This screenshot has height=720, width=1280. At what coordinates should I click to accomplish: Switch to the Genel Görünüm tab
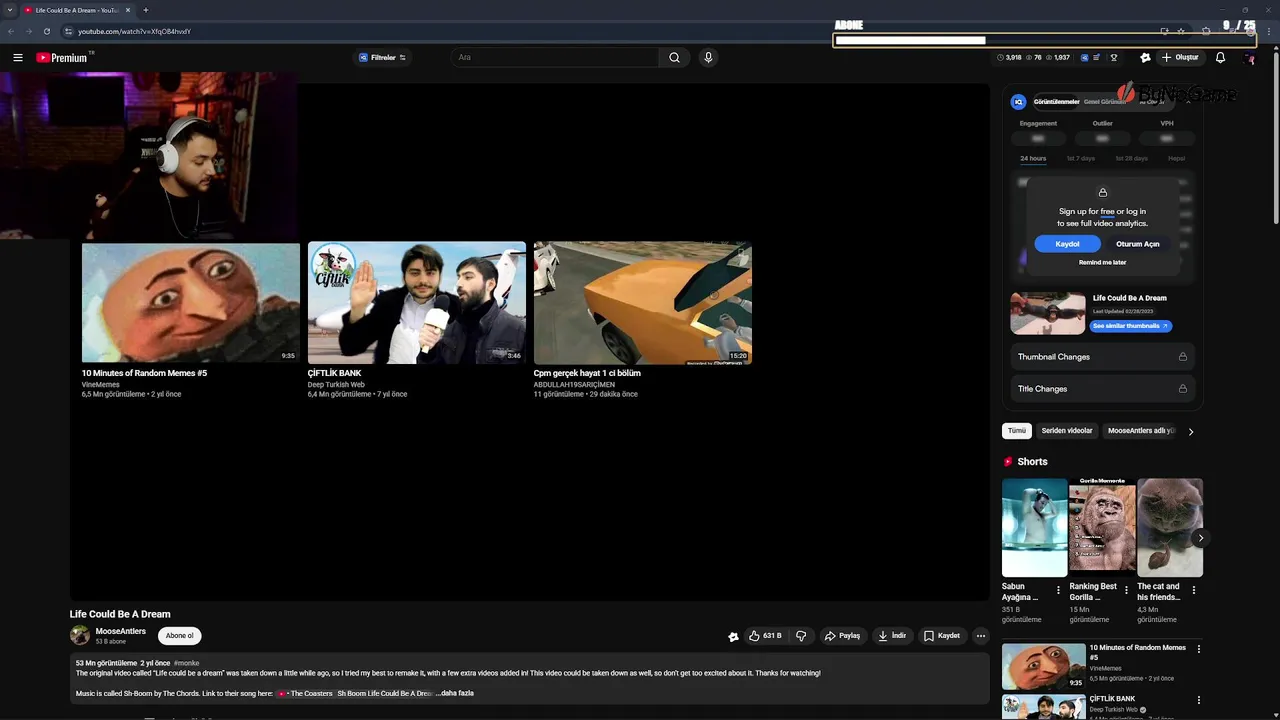[x=1104, y=102]
